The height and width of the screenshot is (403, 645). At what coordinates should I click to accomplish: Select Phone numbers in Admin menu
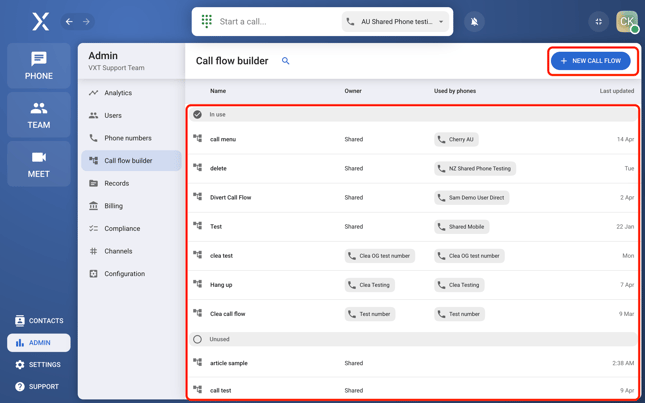pyautogui.click(x=128, y=138)
